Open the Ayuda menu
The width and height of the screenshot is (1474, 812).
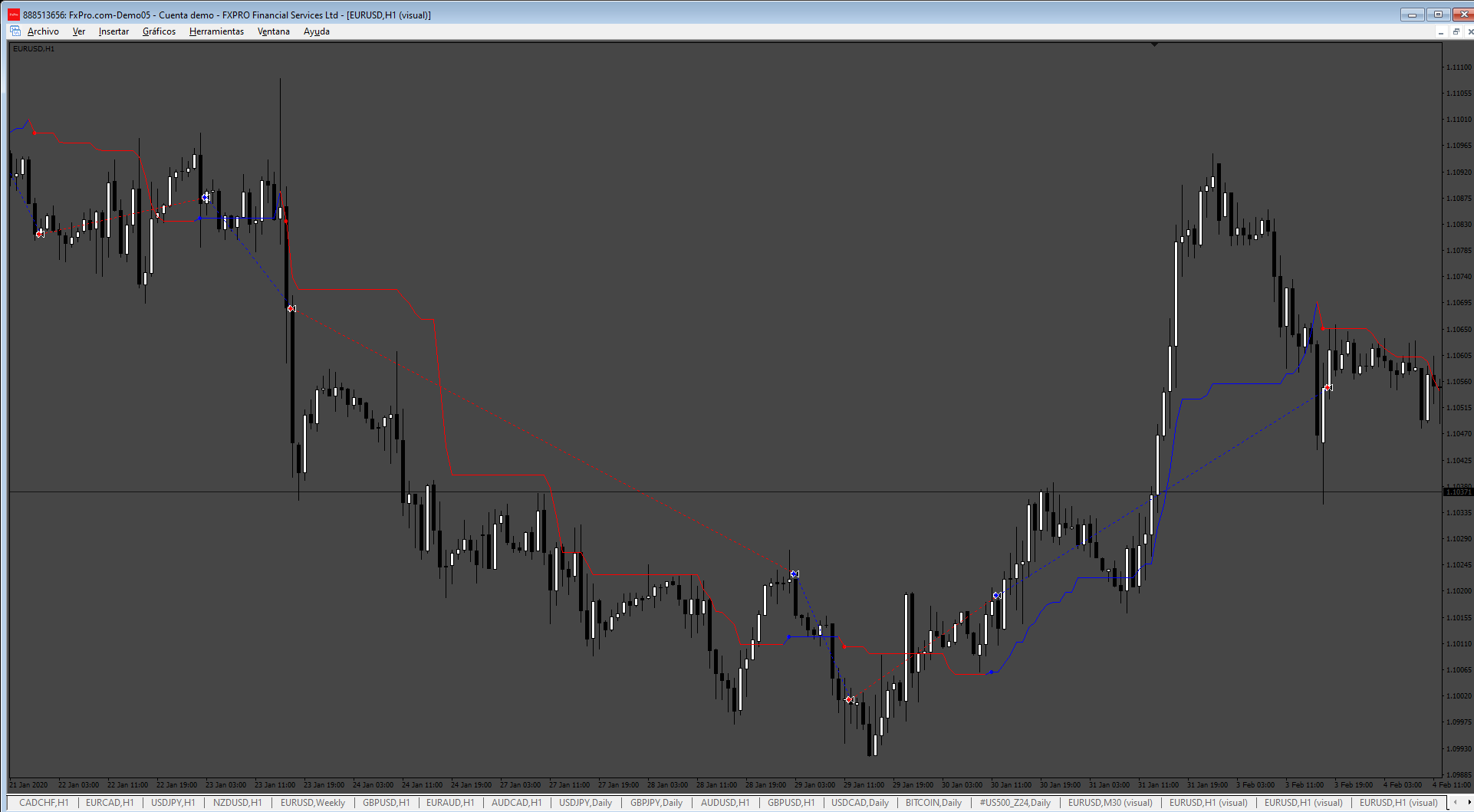316,31
